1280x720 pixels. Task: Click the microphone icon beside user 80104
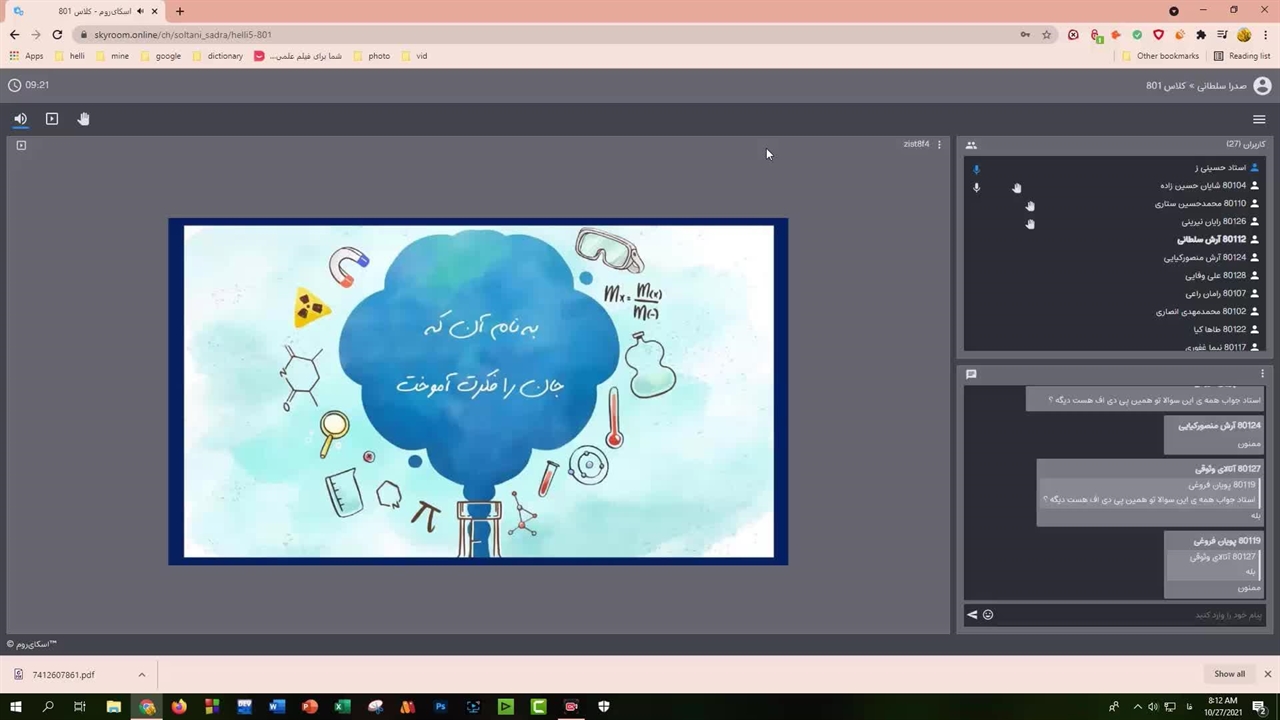point(977,187)
